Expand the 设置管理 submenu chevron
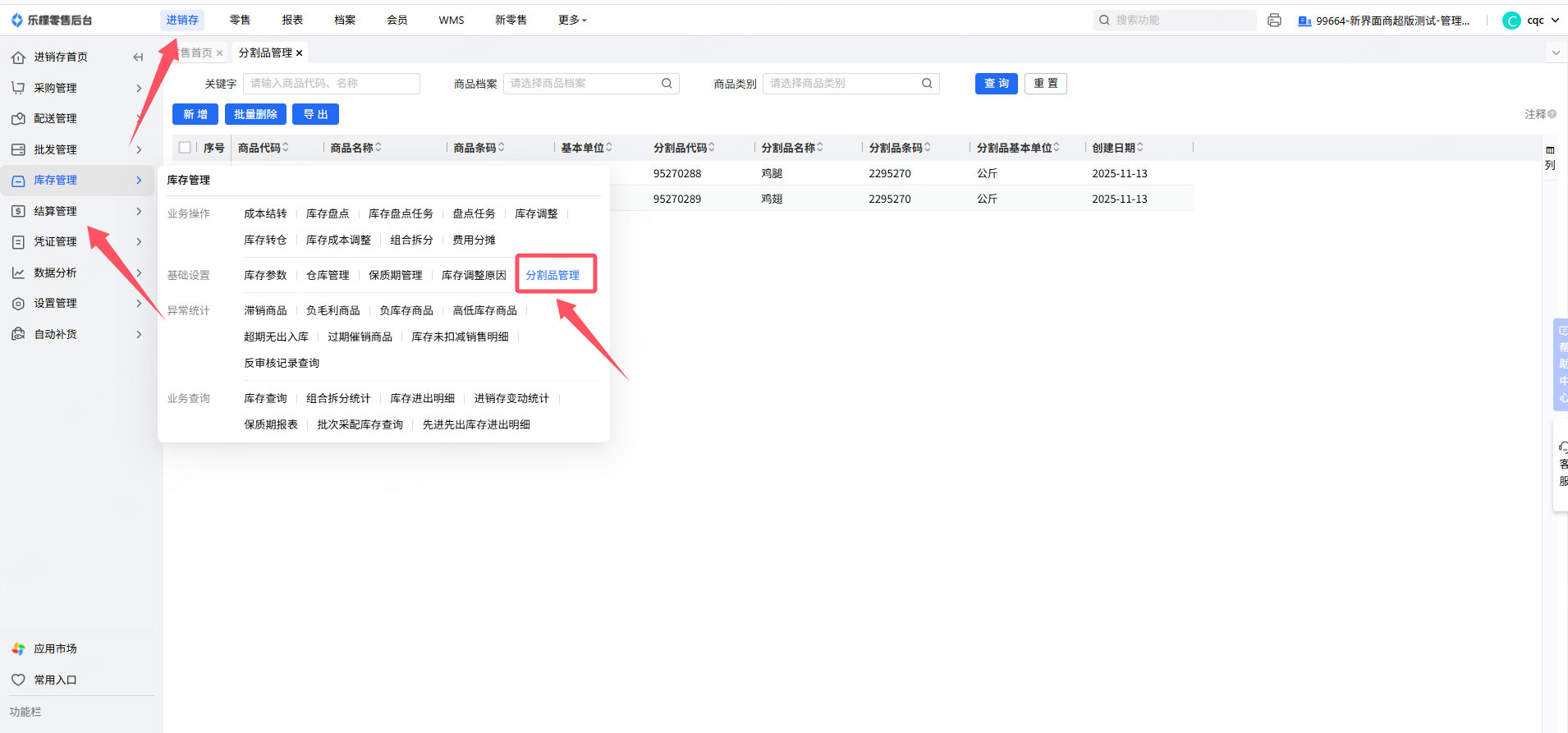 pyautogui.click(x=139, y=304)
